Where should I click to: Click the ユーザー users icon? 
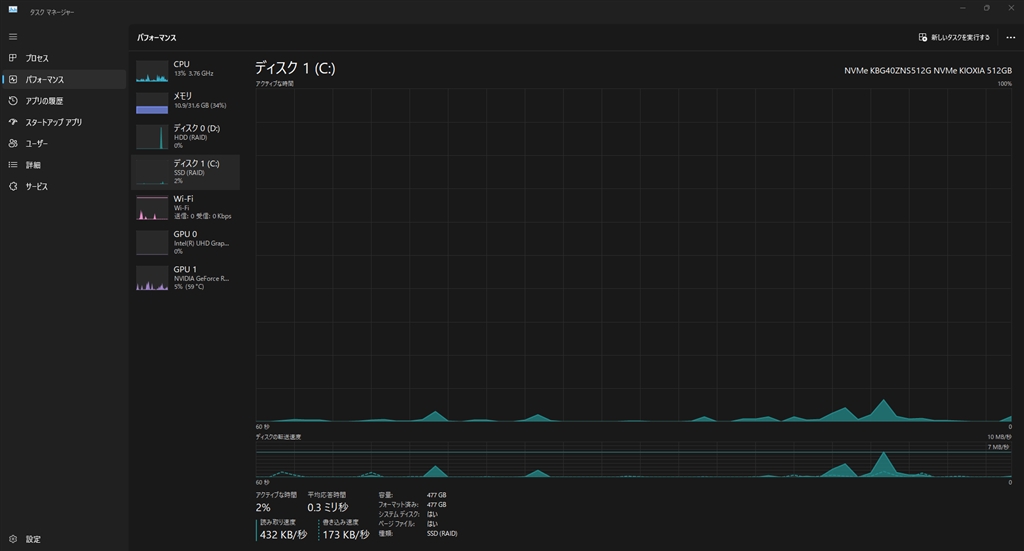13,144
